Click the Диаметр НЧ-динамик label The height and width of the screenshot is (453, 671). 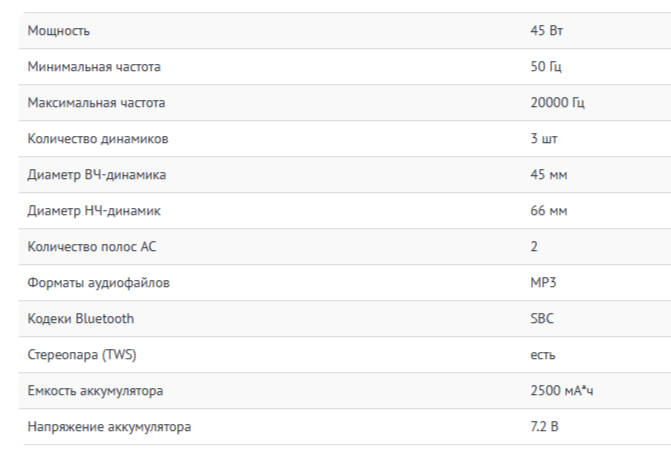point(94,210)
